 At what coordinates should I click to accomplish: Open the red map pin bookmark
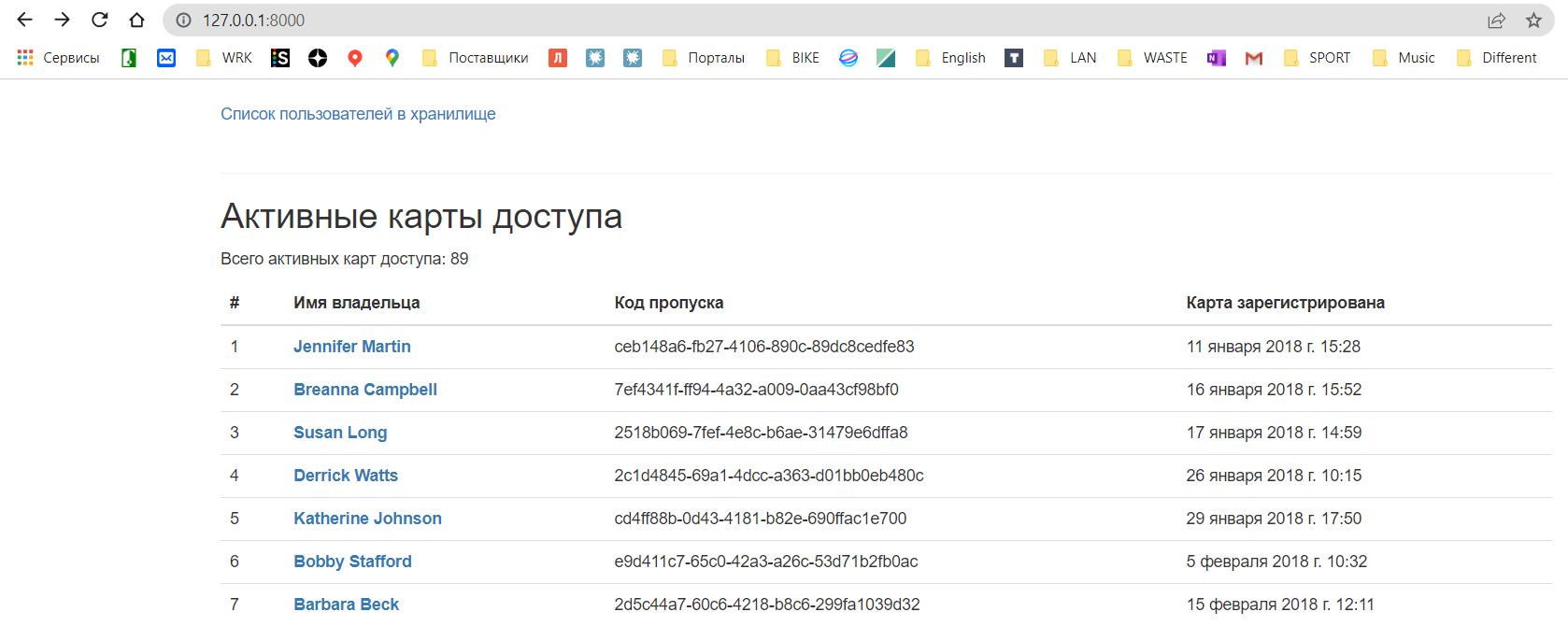coord(355,58)
